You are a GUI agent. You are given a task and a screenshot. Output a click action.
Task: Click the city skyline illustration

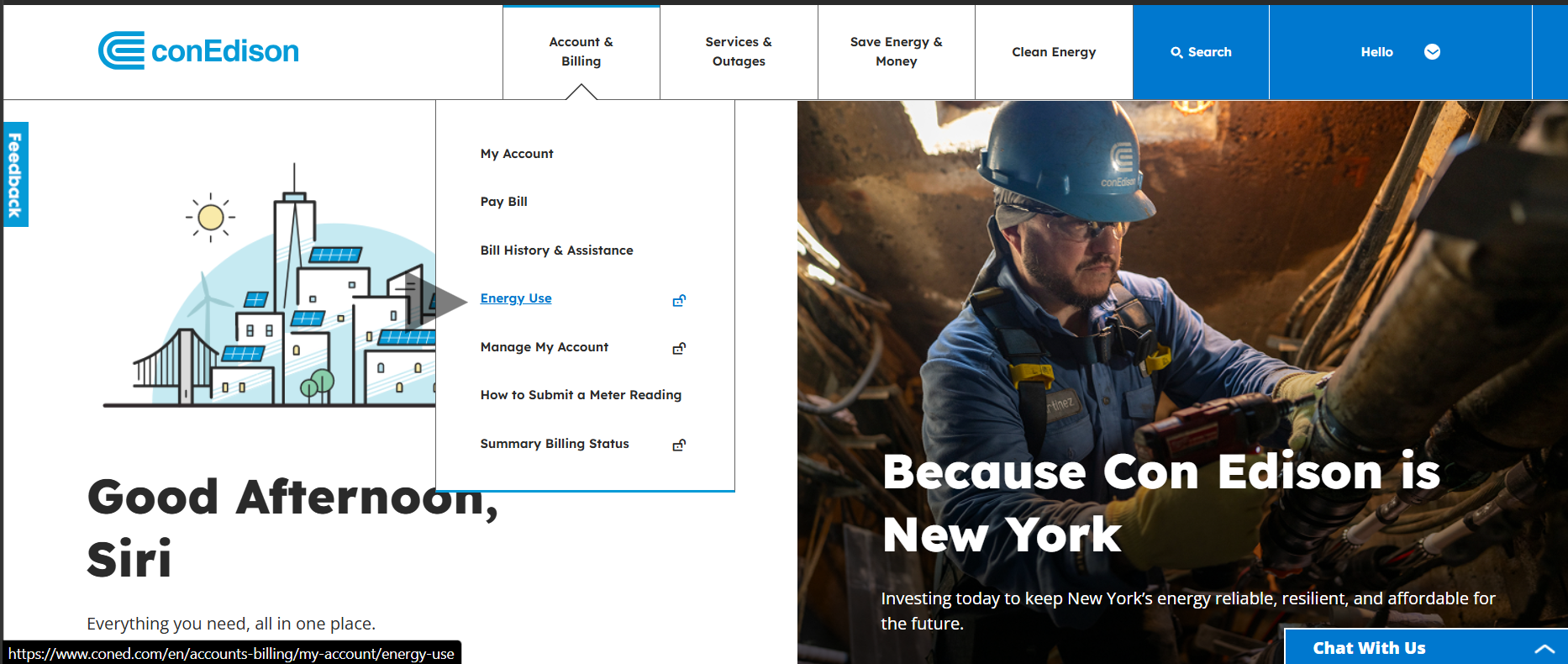click(x=269, y=286)
